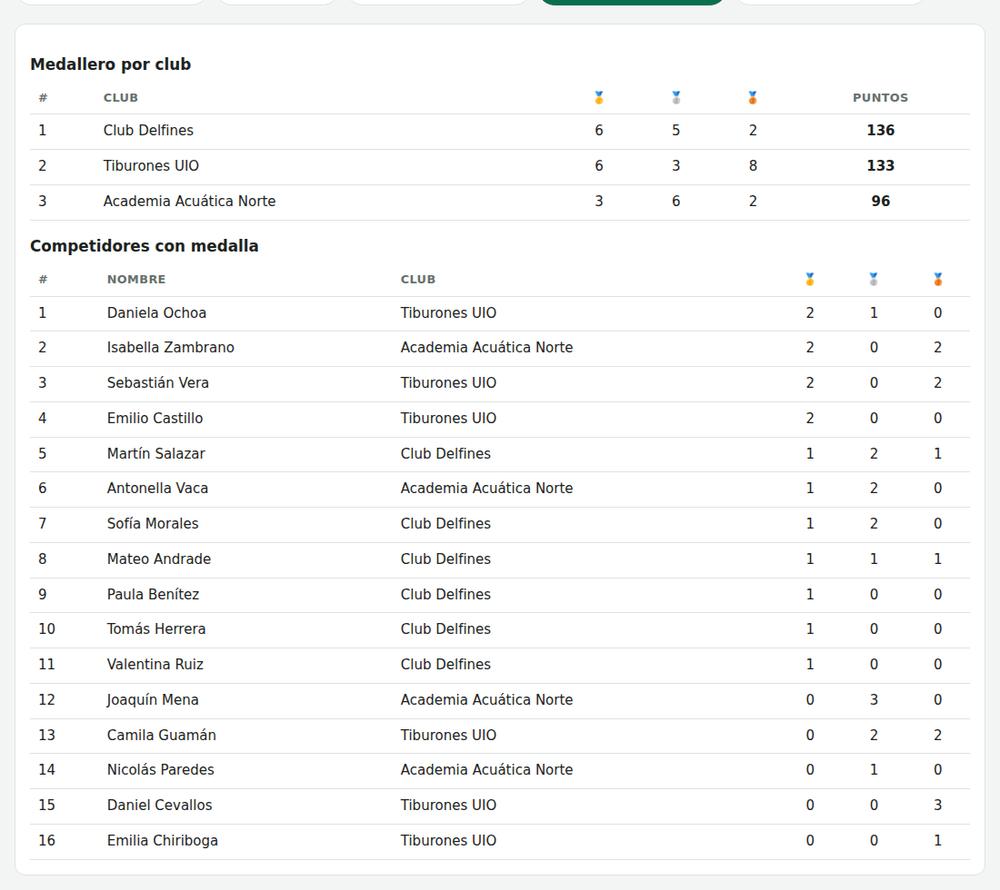Click Academia Acuática Norte in the Medallero por club table
This screenshot has width=1000, height=890.
tap(189, 201)
